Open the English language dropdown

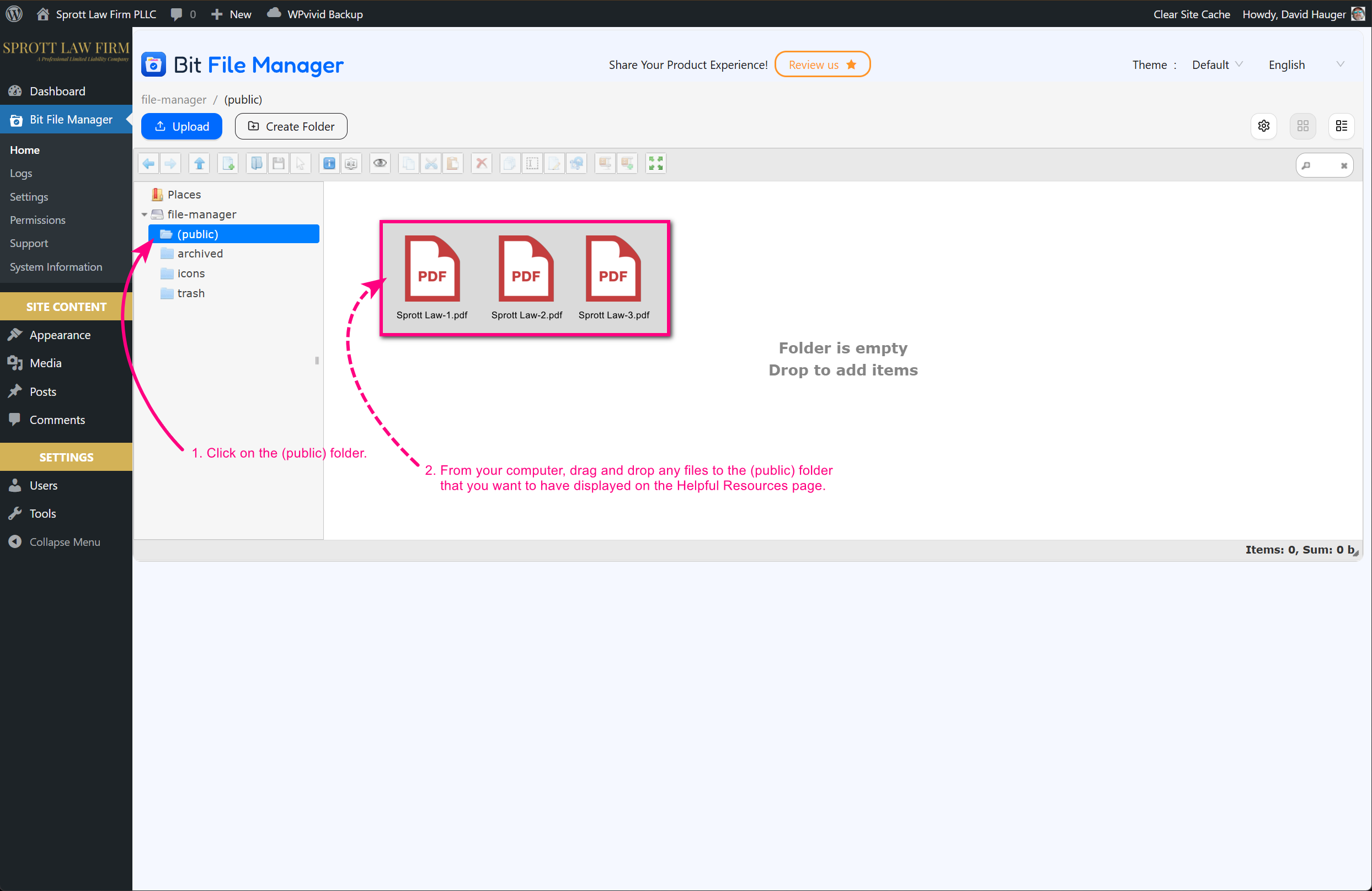coord(1305,65)
